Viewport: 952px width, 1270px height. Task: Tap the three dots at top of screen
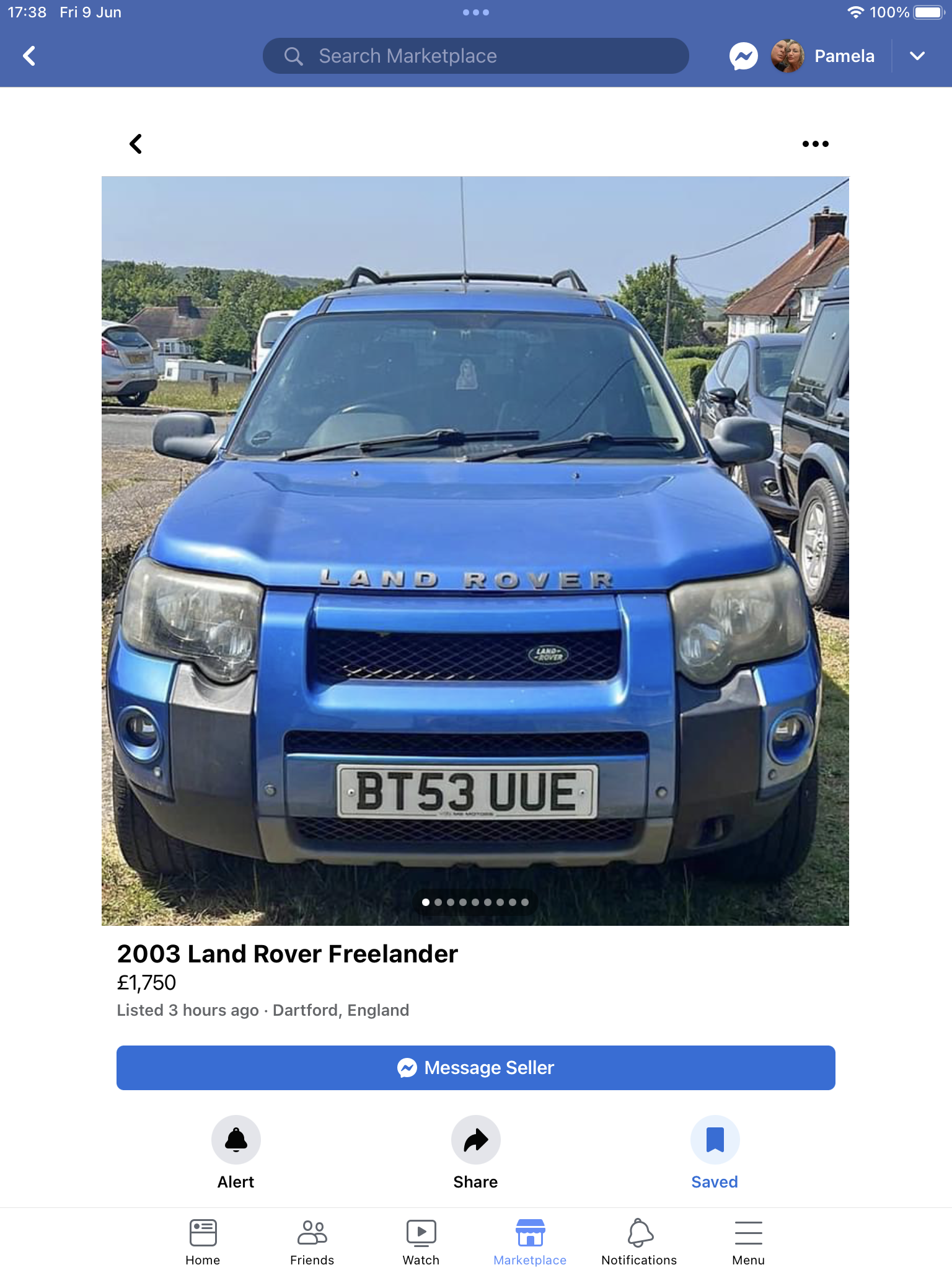point(475,12)
